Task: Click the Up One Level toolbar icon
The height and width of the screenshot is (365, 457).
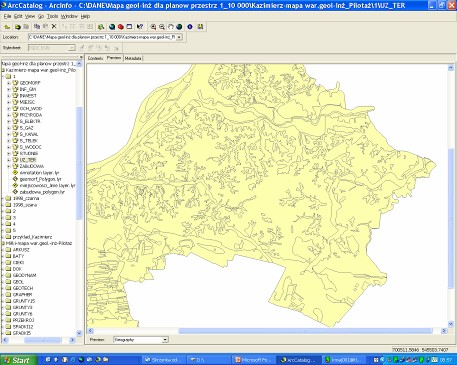Action: click(x=7, y=27)
